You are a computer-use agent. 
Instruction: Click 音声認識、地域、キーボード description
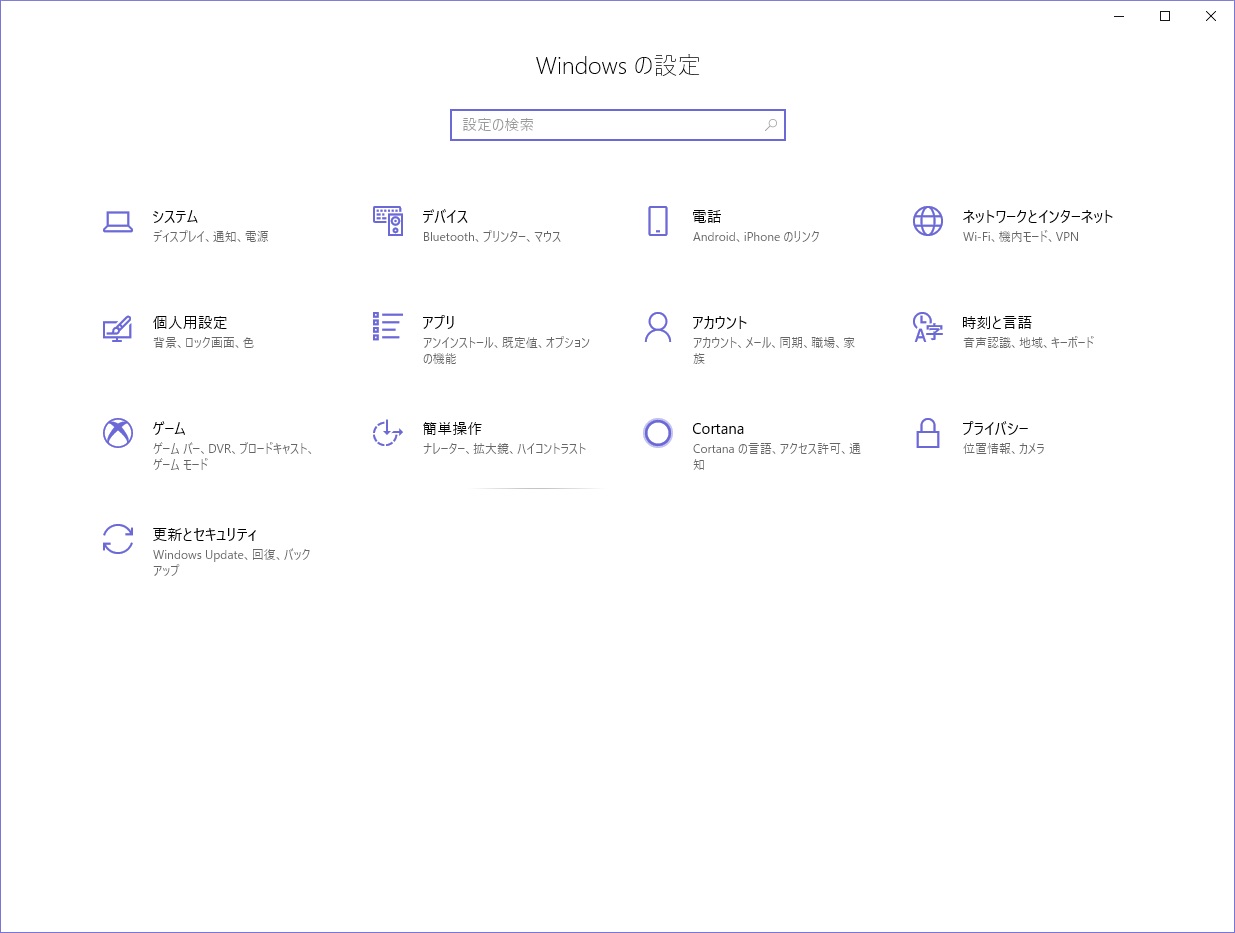pyautogui.click(x=1029, y=343)
